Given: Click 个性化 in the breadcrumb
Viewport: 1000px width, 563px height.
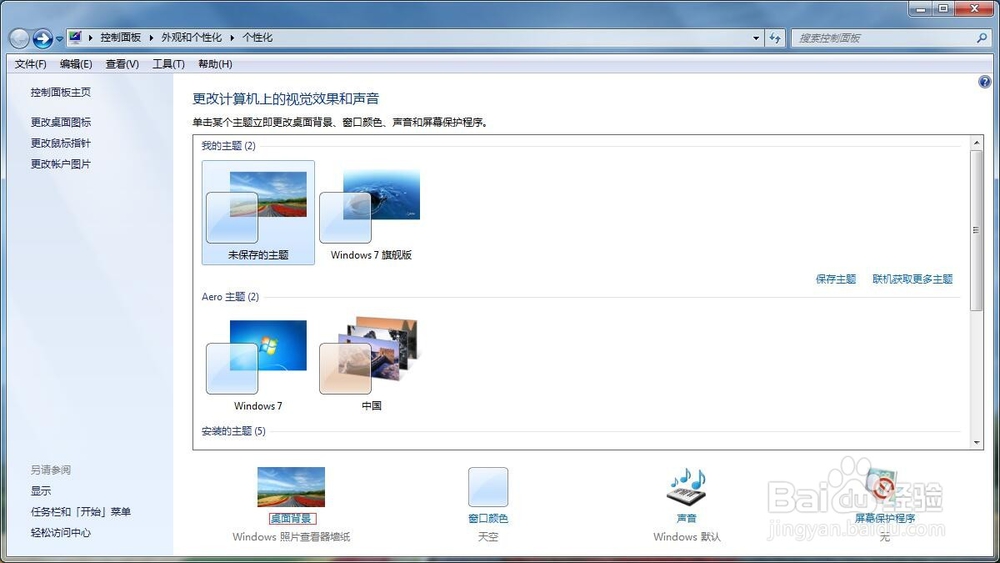Looking at the screenshot, I should pyautogui.click(x=258, y=38).
